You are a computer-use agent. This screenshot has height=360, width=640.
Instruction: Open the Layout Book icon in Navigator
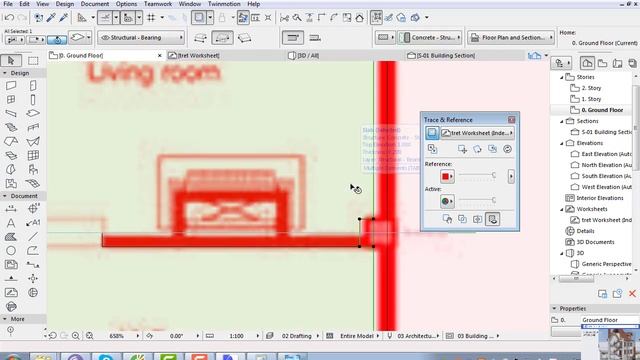[618, 63]
